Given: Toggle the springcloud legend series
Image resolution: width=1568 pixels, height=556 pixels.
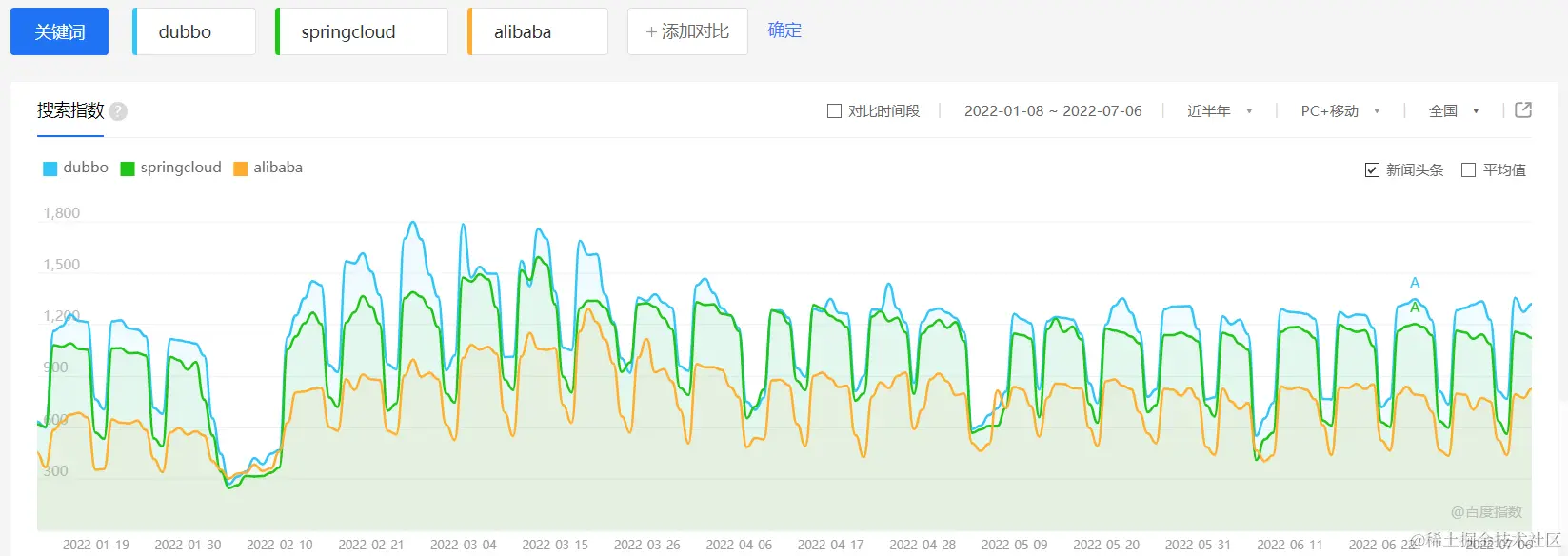Looking at the screenshot, I should [x=171, y=168].
